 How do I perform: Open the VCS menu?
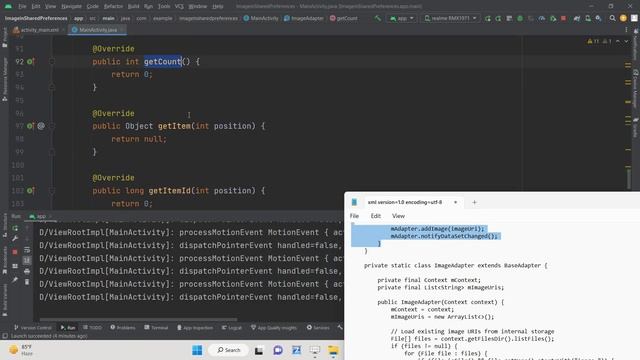[179, 6]
